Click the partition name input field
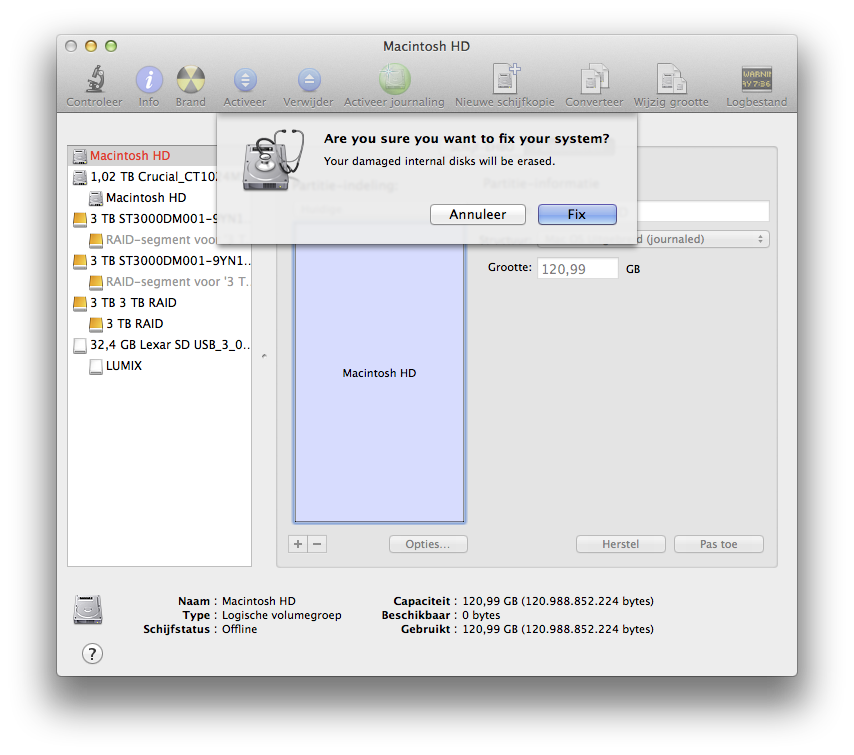854x755 pixels. (x=703, y=211)
